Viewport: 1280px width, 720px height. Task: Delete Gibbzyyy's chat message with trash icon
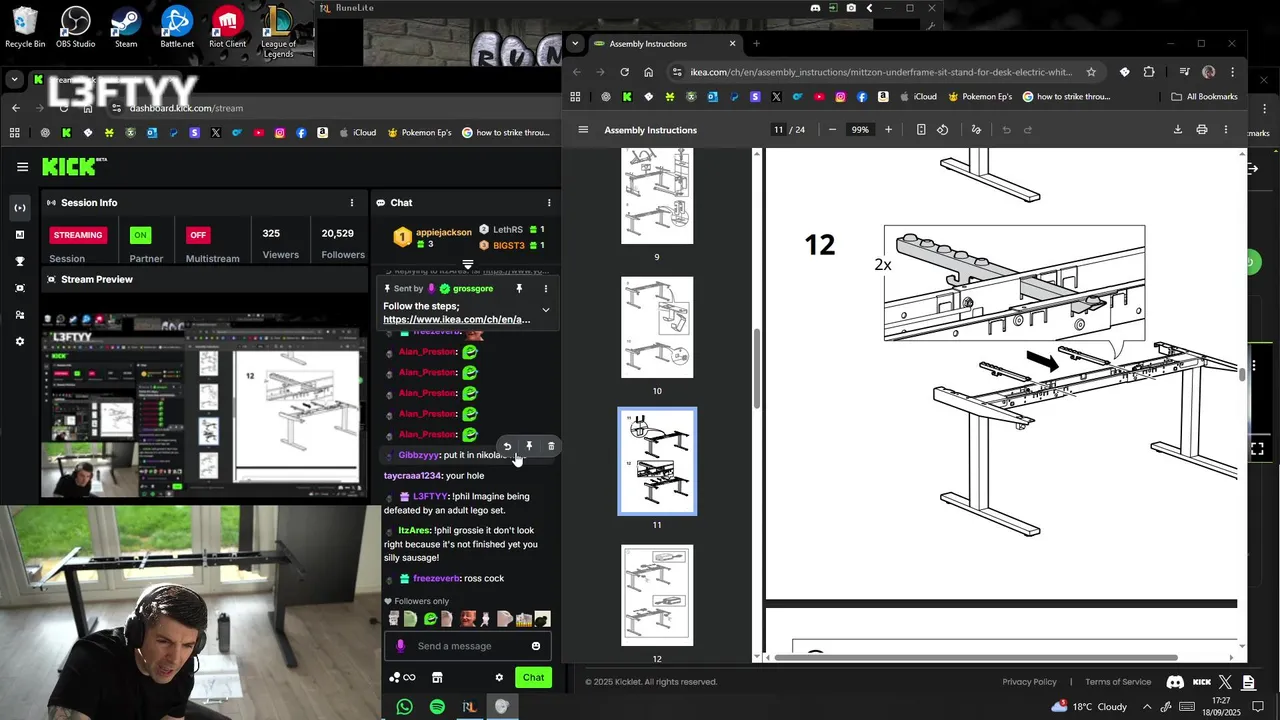(551, 446)
